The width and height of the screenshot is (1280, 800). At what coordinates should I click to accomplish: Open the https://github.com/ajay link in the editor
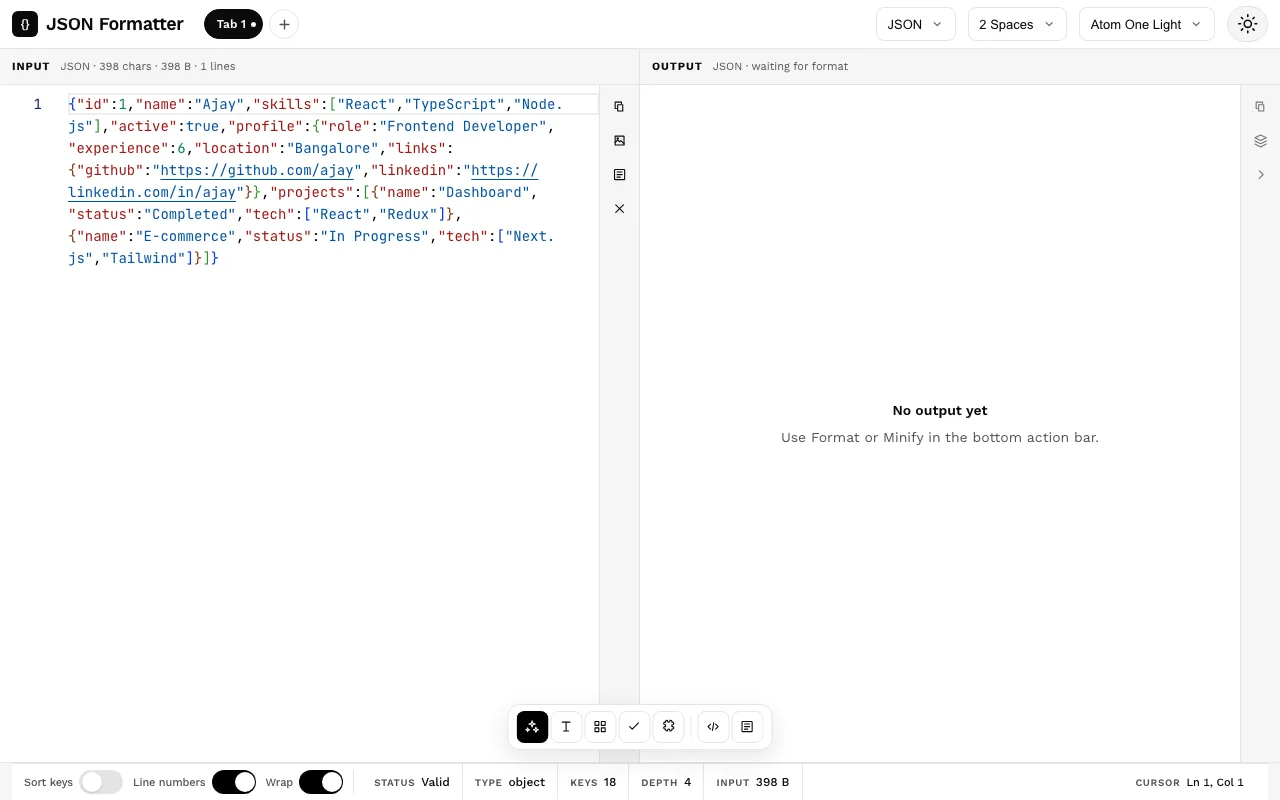[x=256, y=170]
